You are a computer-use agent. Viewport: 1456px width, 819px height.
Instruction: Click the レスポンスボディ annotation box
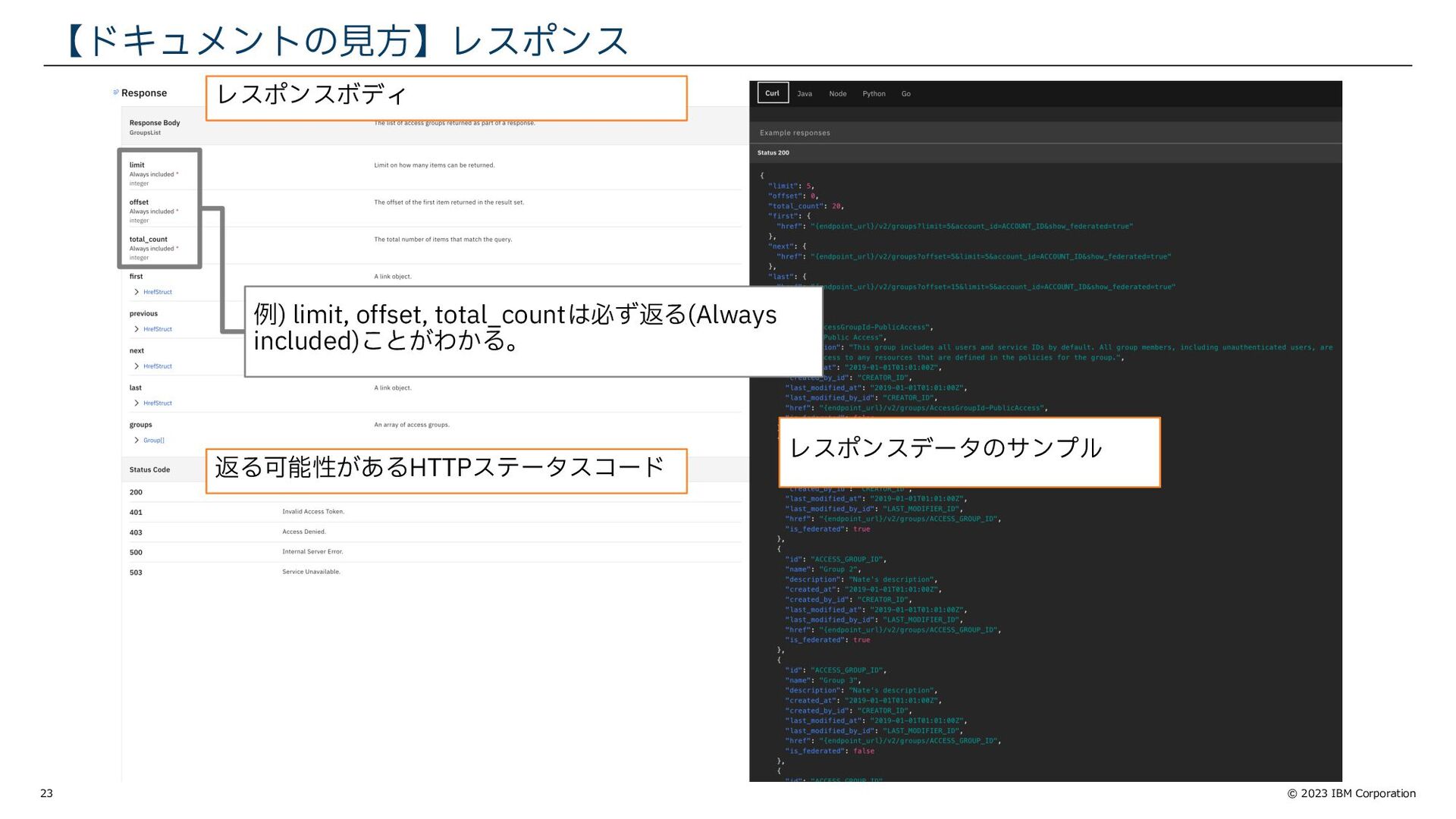coord(446,97)
